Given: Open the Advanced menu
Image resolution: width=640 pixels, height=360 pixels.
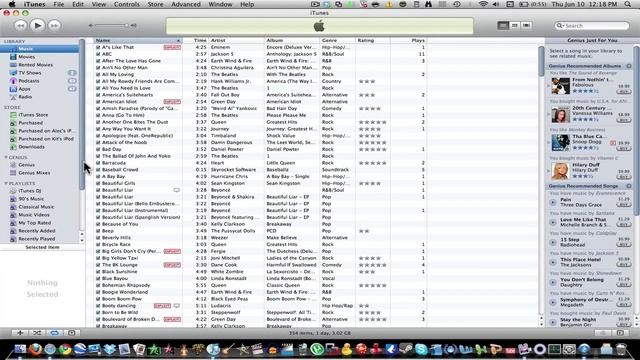Looking at the screenshot, I should click(186, 4).
